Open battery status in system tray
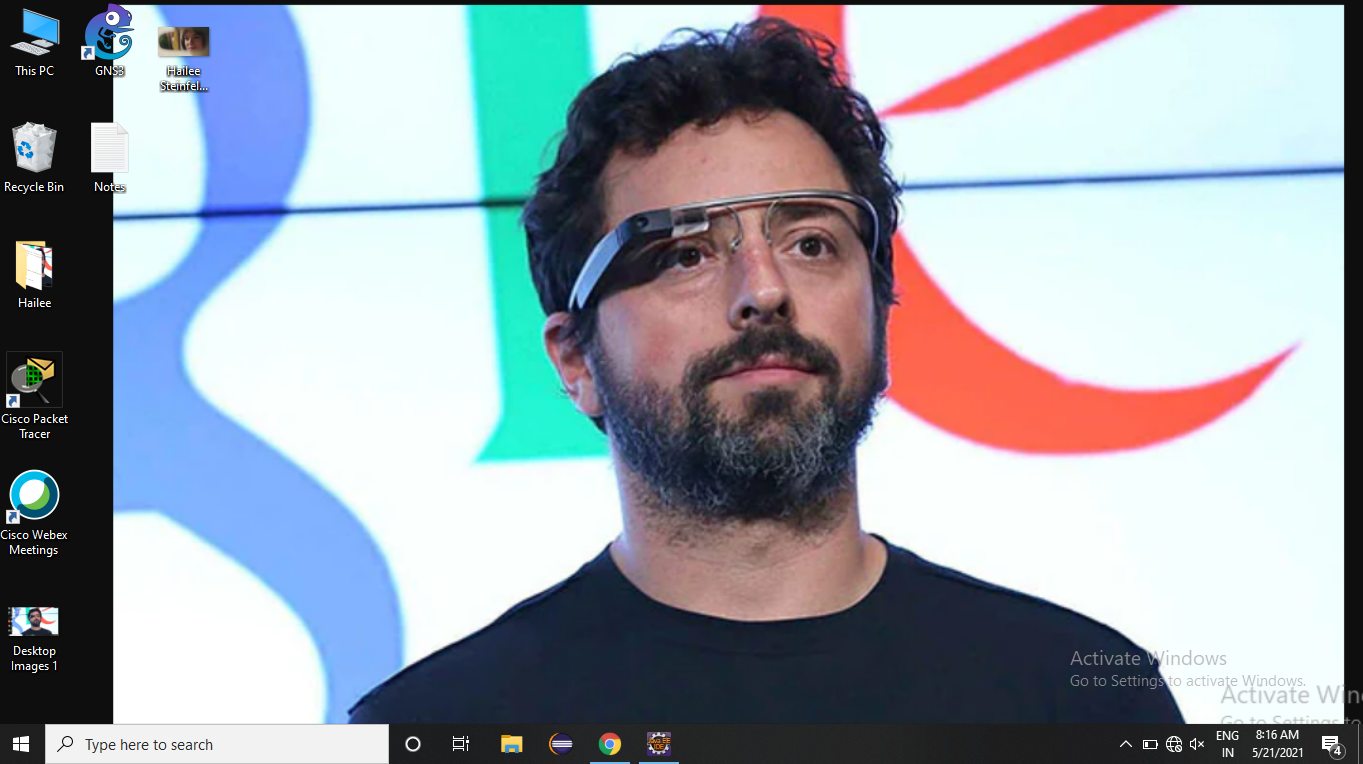 click(1150, 744)
